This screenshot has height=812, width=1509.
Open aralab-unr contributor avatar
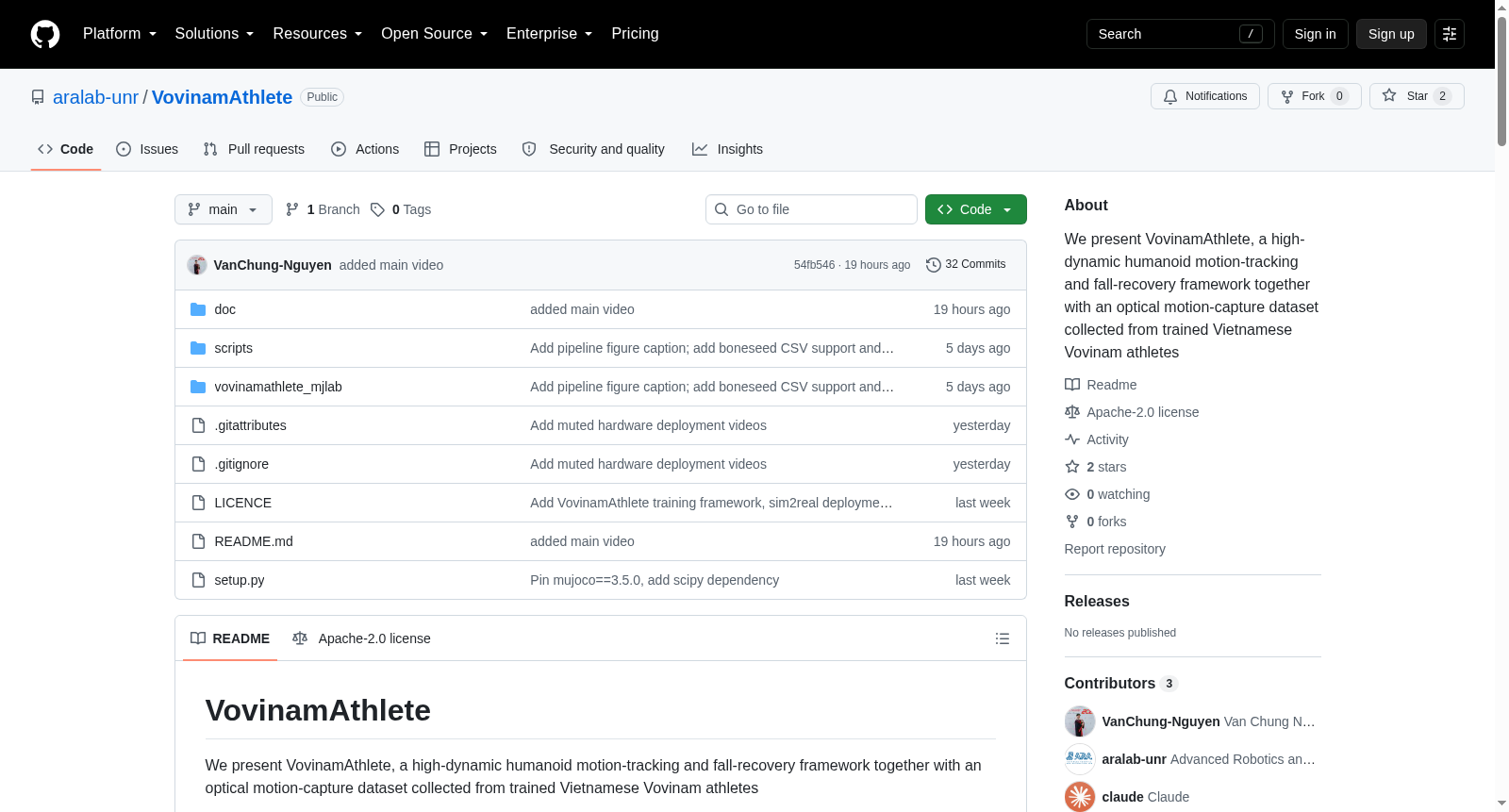click(x=1080, y=759)
